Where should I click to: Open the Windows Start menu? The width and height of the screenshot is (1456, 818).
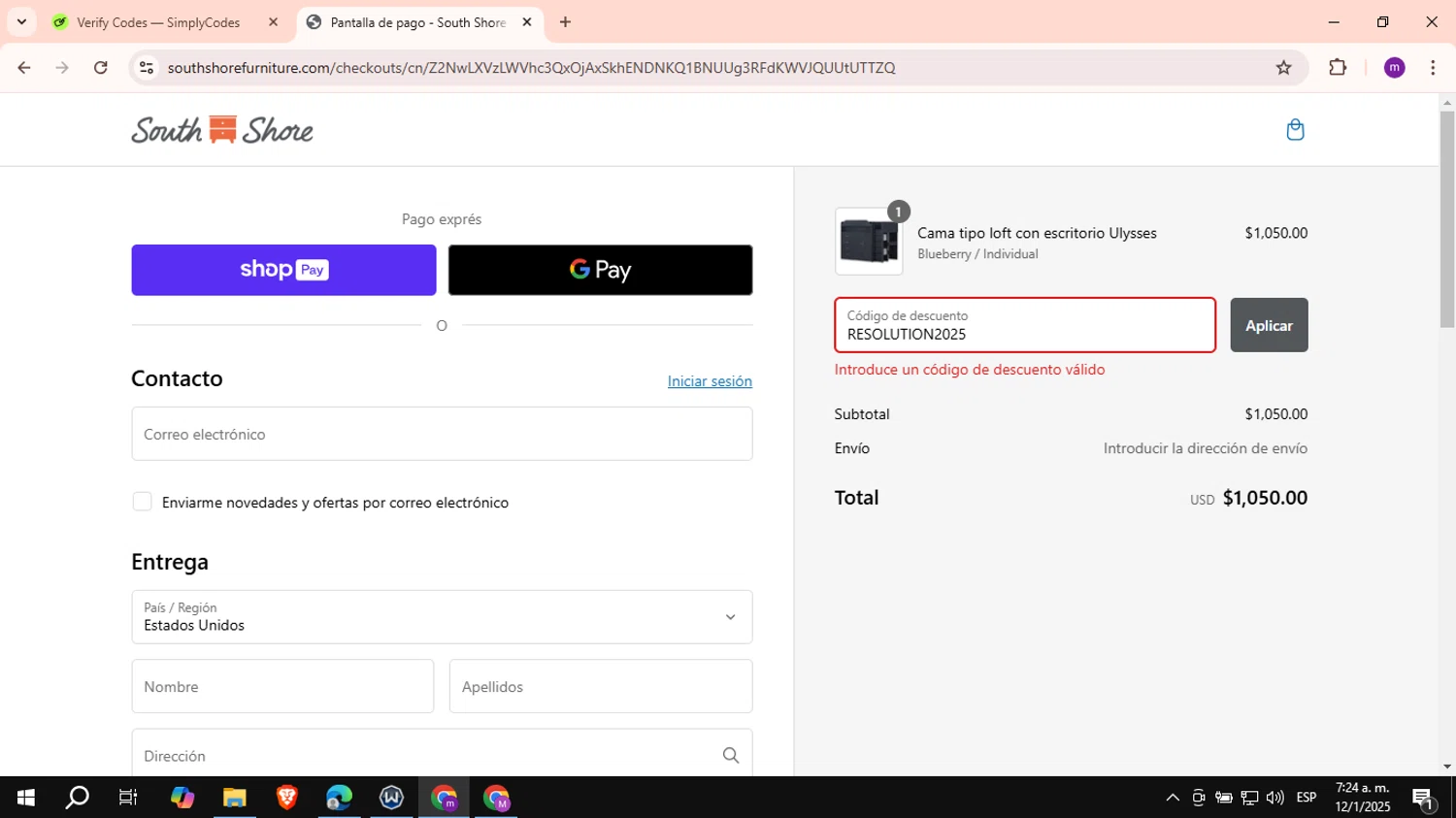click(26, 798)
